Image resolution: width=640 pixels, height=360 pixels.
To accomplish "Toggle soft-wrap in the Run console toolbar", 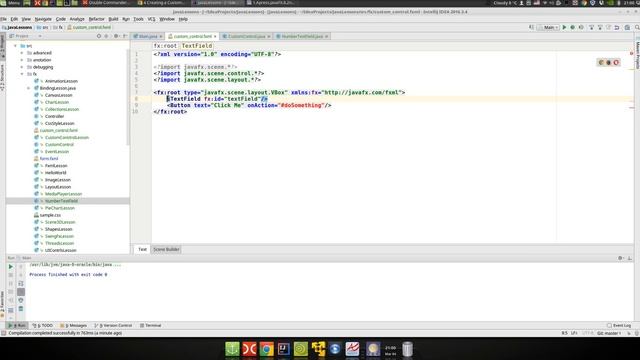I will click(21, 283).
